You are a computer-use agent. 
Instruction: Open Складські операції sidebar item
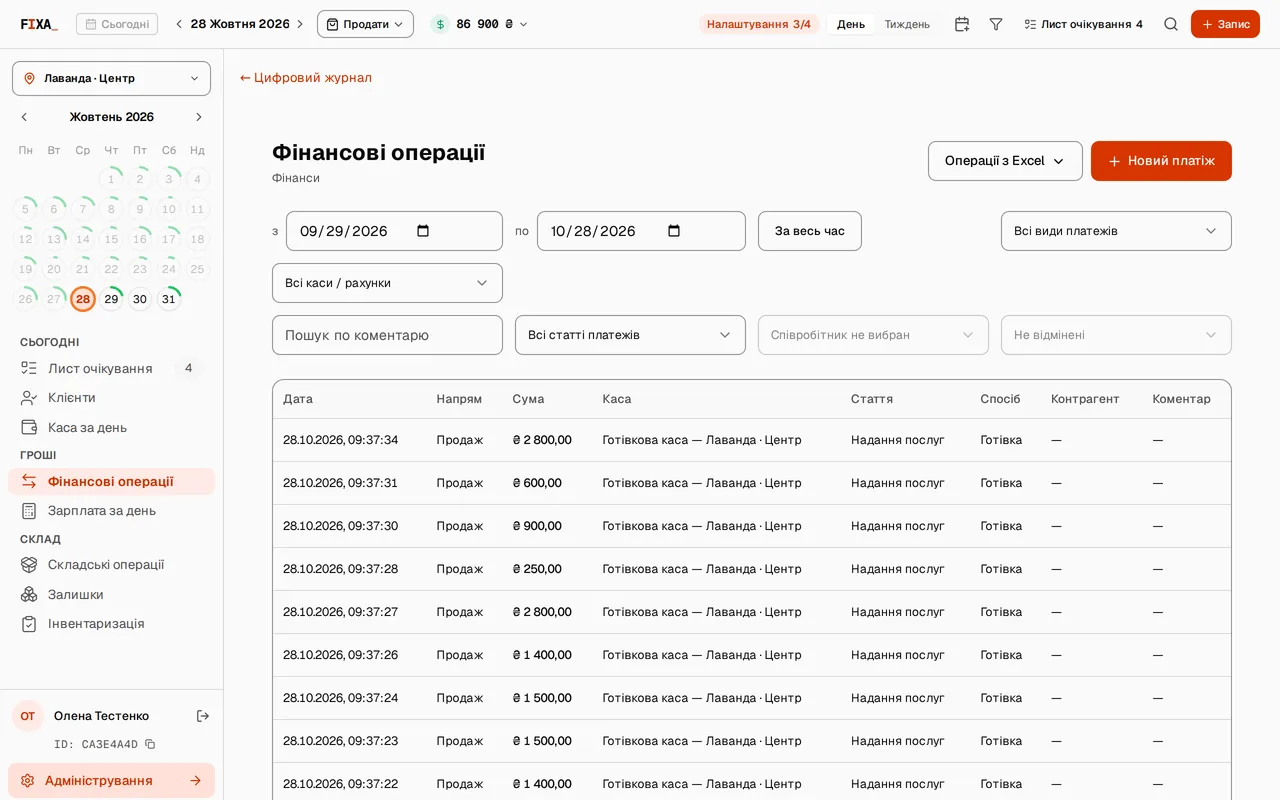[x=111, y=564]
